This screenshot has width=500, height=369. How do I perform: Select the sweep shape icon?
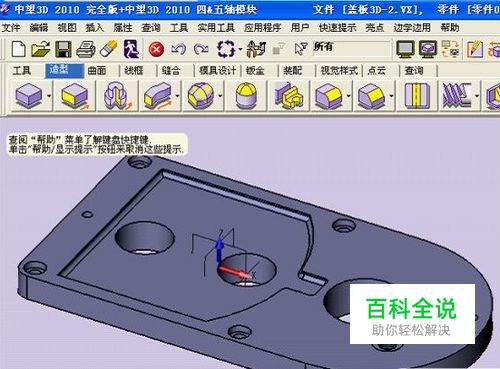point(157,96)
